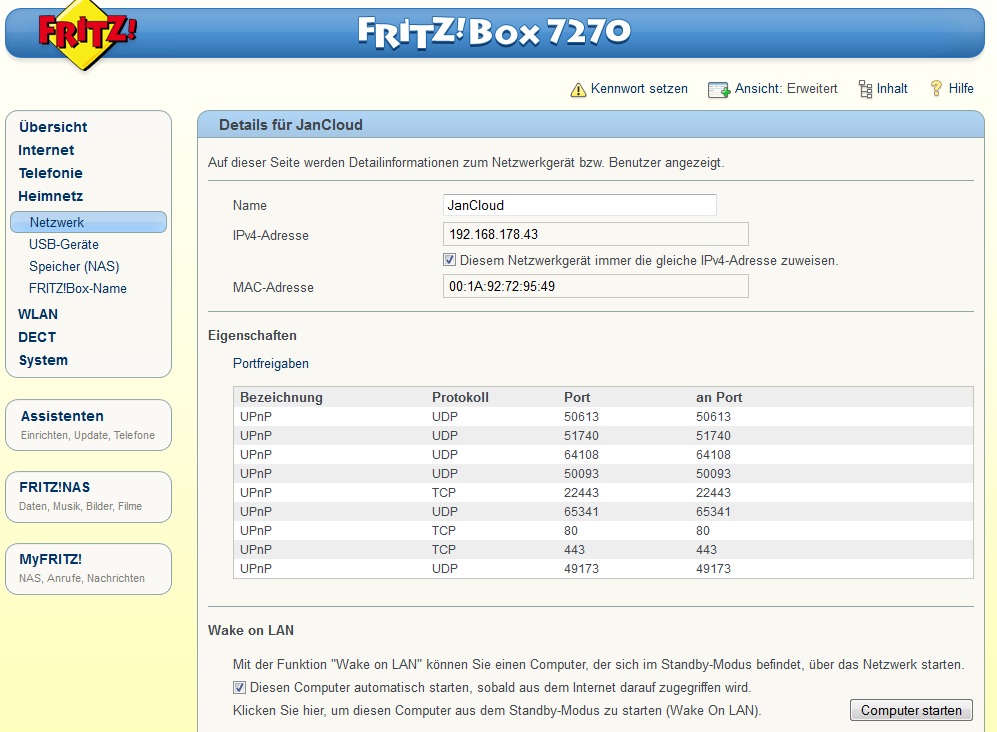
Task: Open the Telefonie menu section
Action: click(x=51, y=173)
